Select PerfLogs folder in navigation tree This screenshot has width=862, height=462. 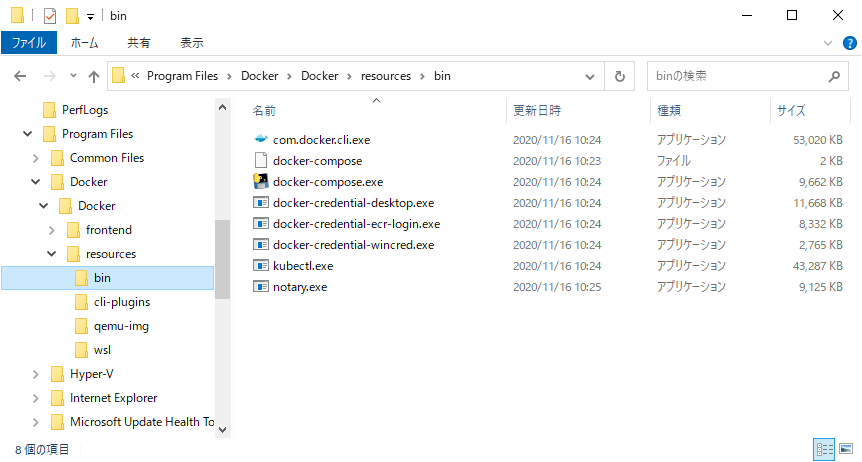(85, 110)
